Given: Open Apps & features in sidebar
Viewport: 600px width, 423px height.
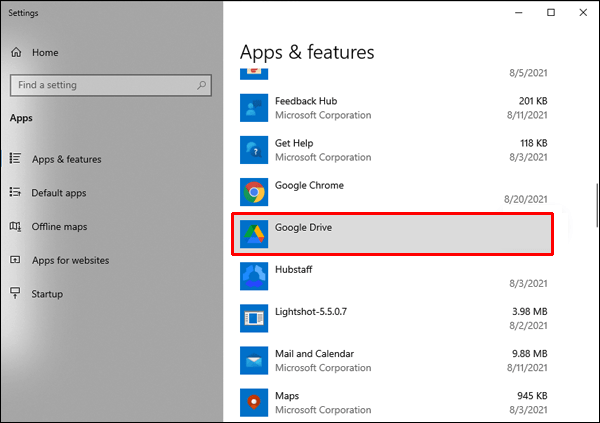Looking at the screenshot, I should click(x=66, y=159).
